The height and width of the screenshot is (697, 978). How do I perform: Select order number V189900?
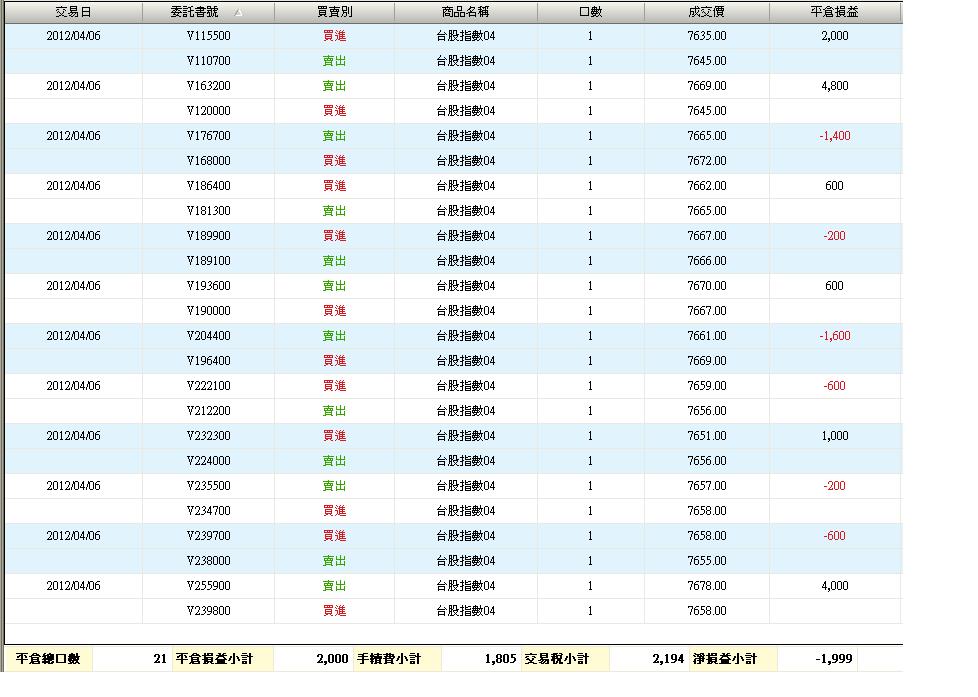[208, 236]
